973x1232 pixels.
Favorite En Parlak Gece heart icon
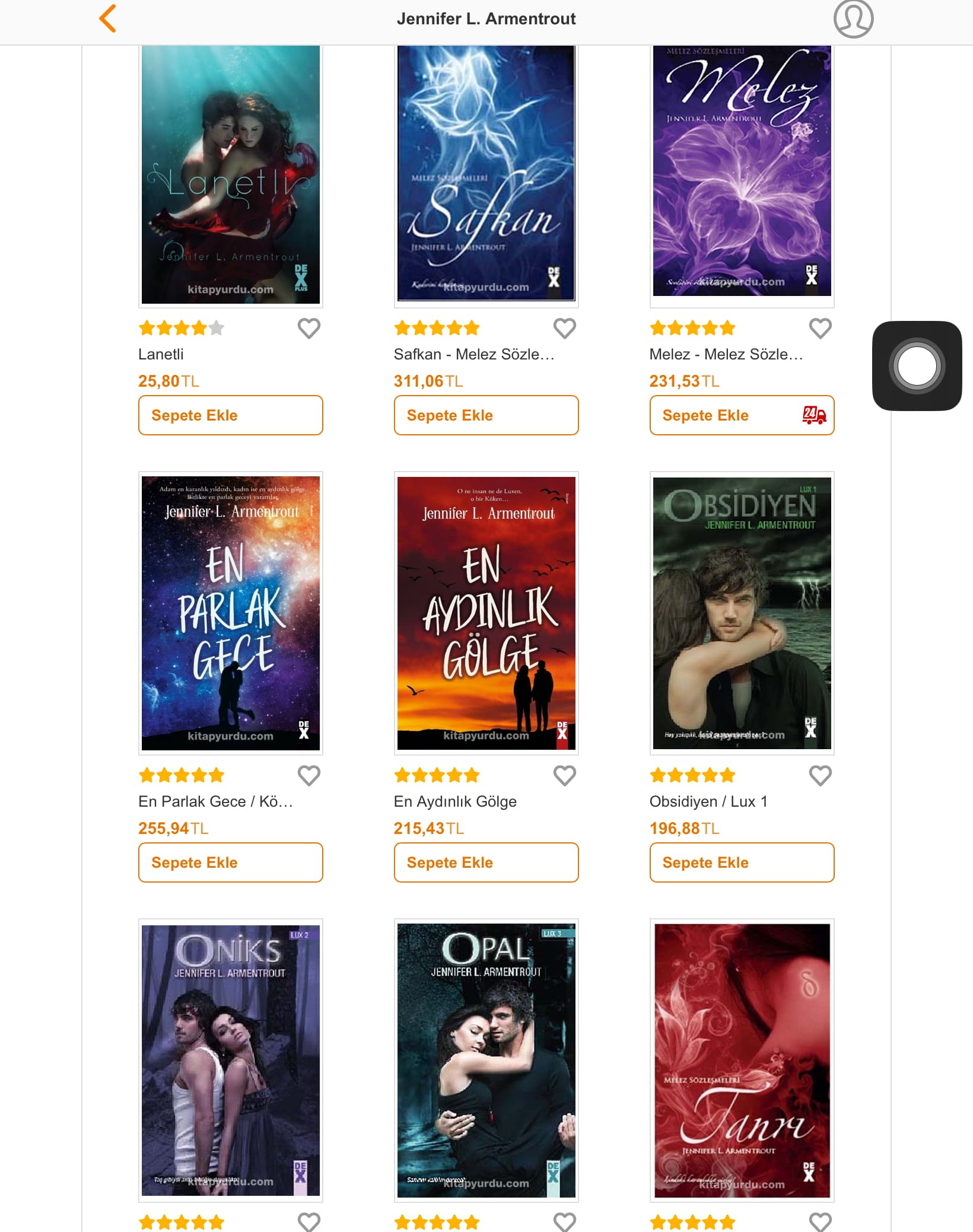(x=309, y=775)
